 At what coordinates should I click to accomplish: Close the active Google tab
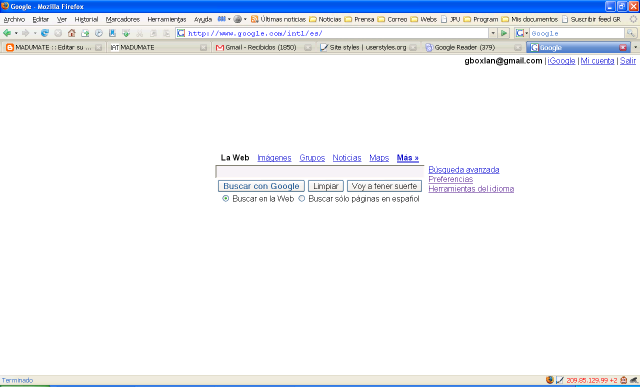tap(623, 47)
